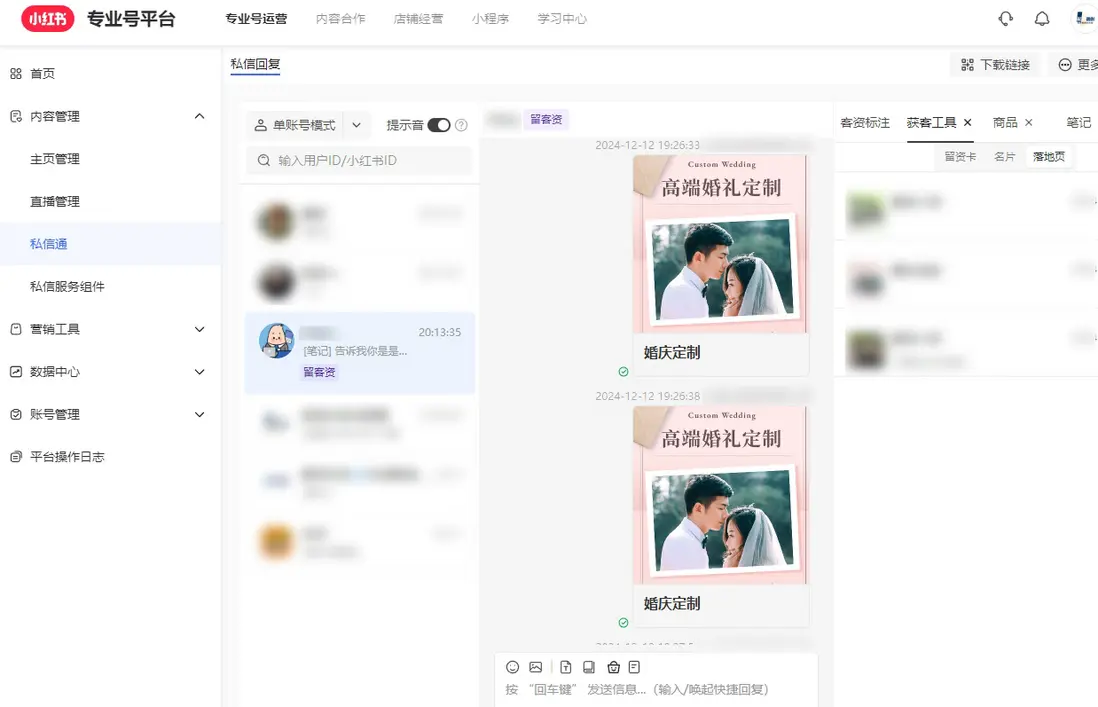The image size is (1098, 707).
Task: Click the image upload icon
Action: point(536,667)
